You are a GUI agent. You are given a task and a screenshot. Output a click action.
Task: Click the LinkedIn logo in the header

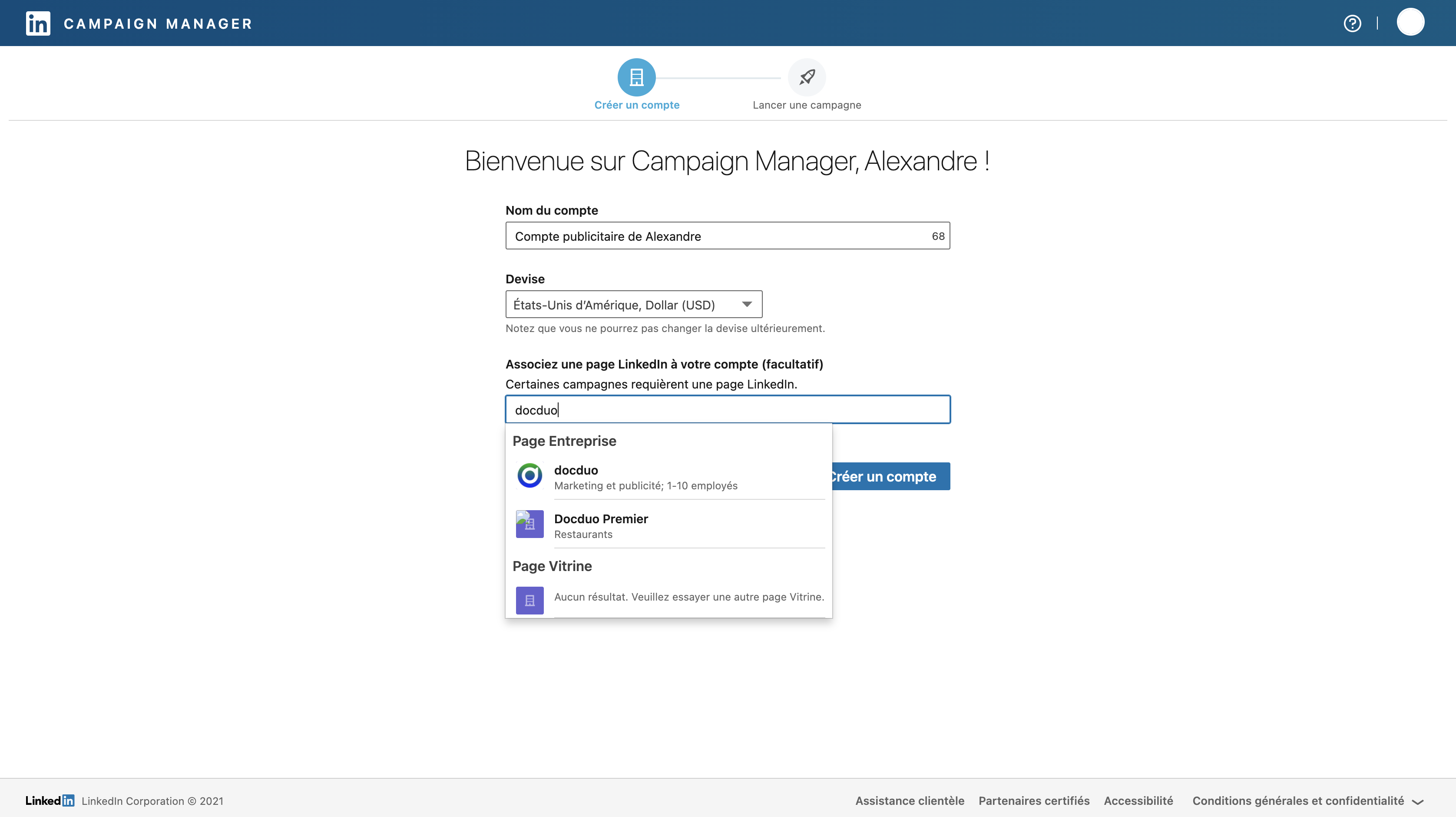tap(38, 23)
